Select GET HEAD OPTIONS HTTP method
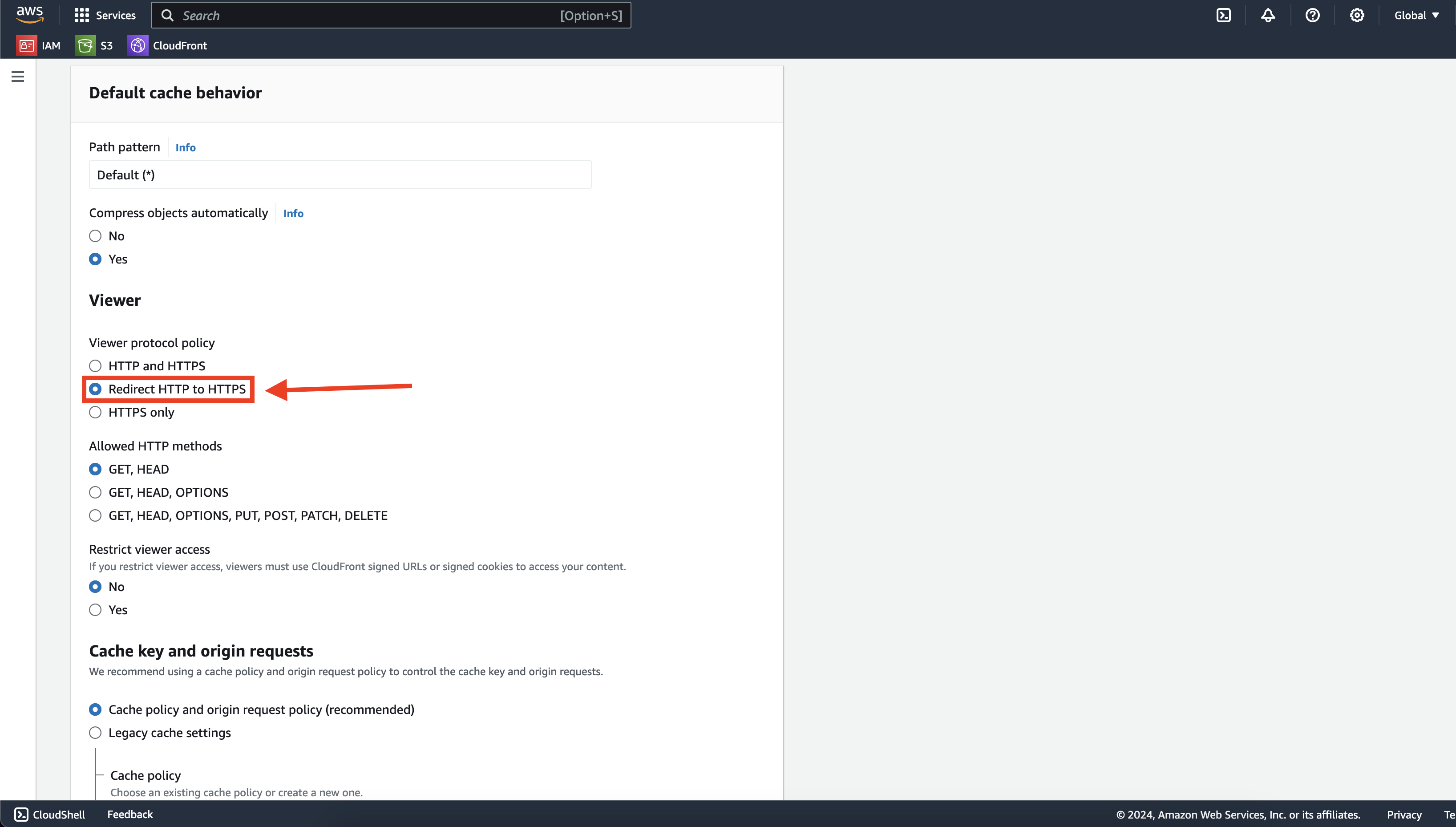 point(95,492)
